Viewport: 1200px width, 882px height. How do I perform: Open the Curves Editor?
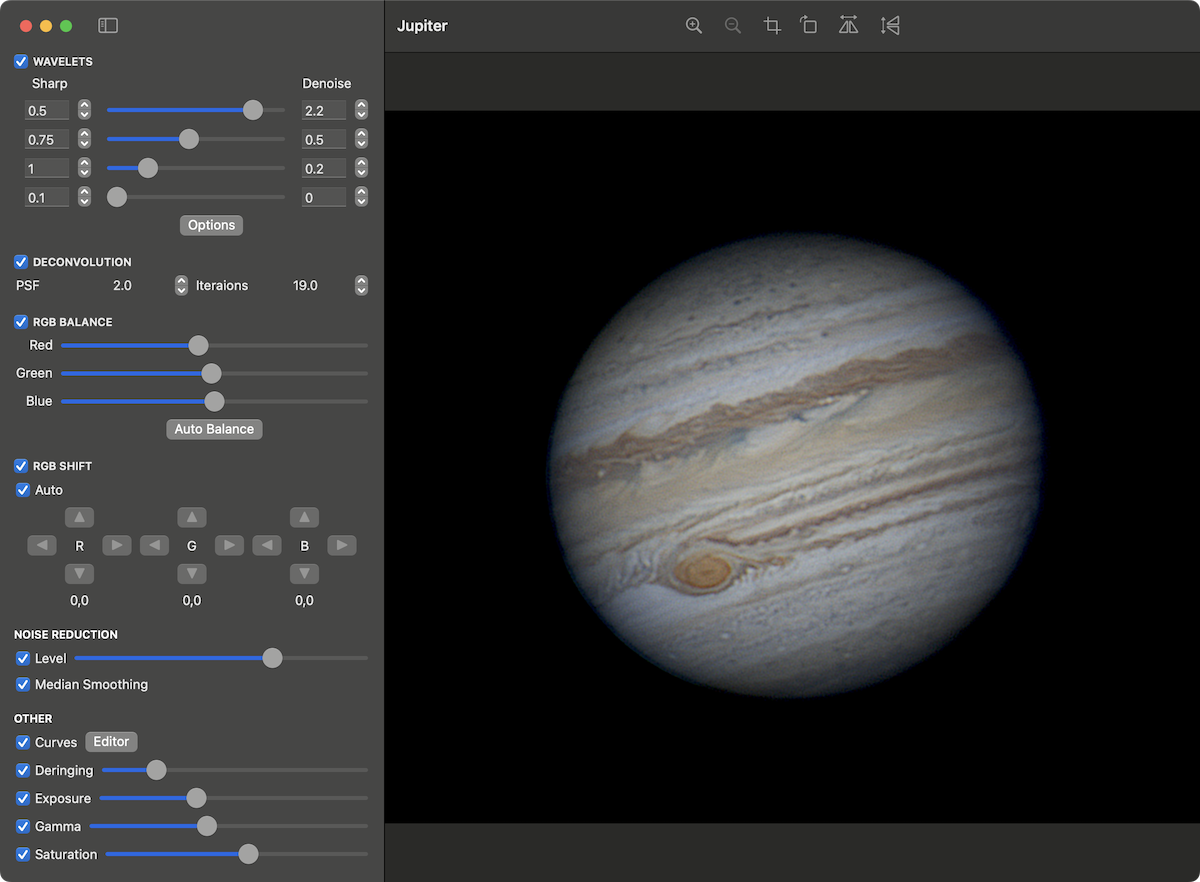[111, 742]
